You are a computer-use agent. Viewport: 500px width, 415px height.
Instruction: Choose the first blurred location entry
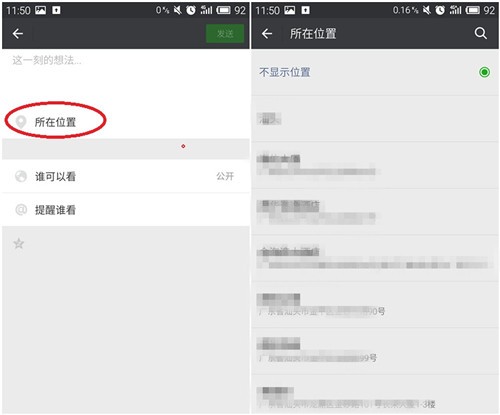pyautogui.click(x=375, y=119)
